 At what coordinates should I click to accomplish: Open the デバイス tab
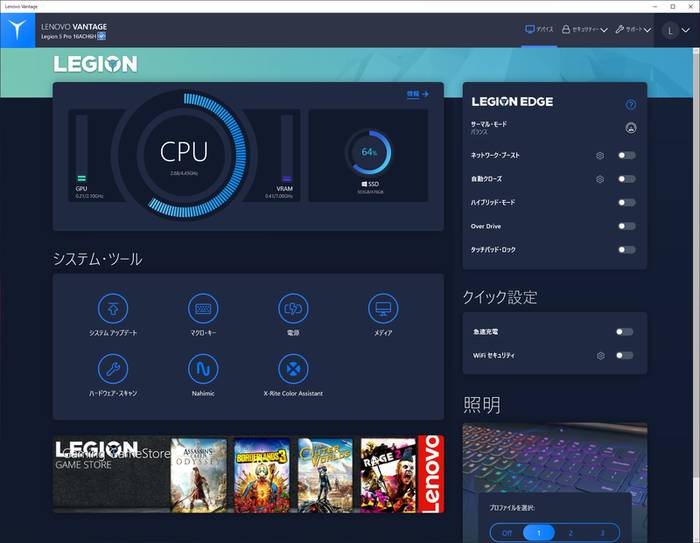coord(539,29)
